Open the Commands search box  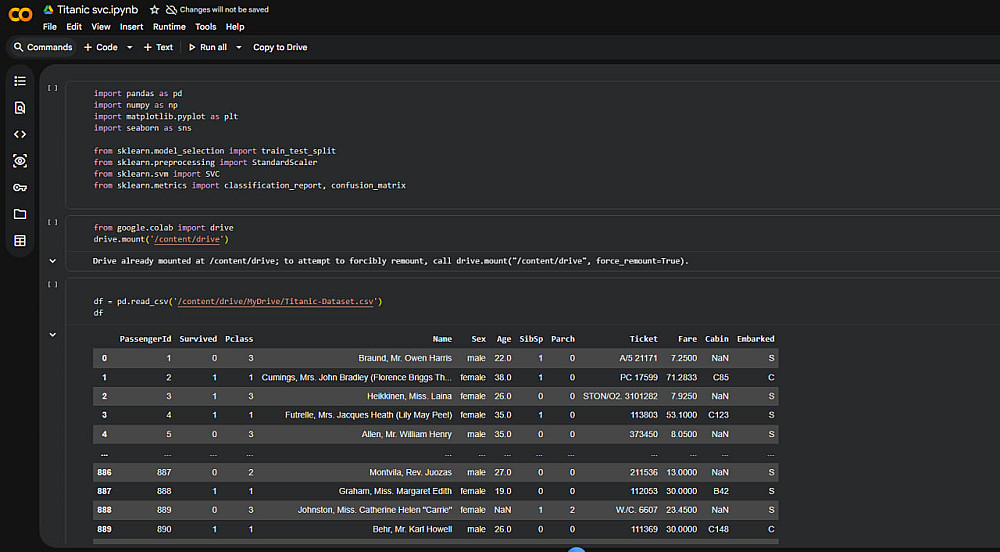point(43,47)
